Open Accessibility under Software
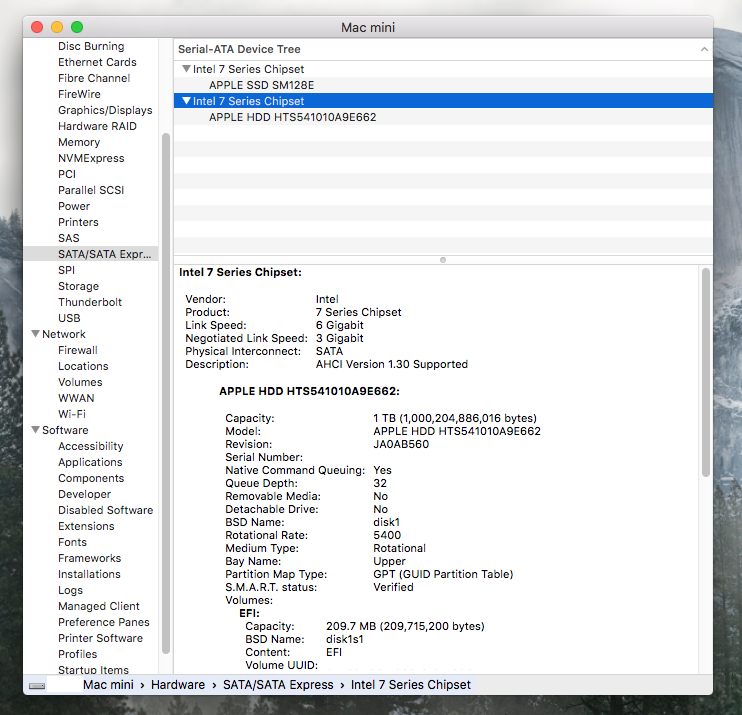The height and width of the screenshot is (715, 742). point(90,446)
